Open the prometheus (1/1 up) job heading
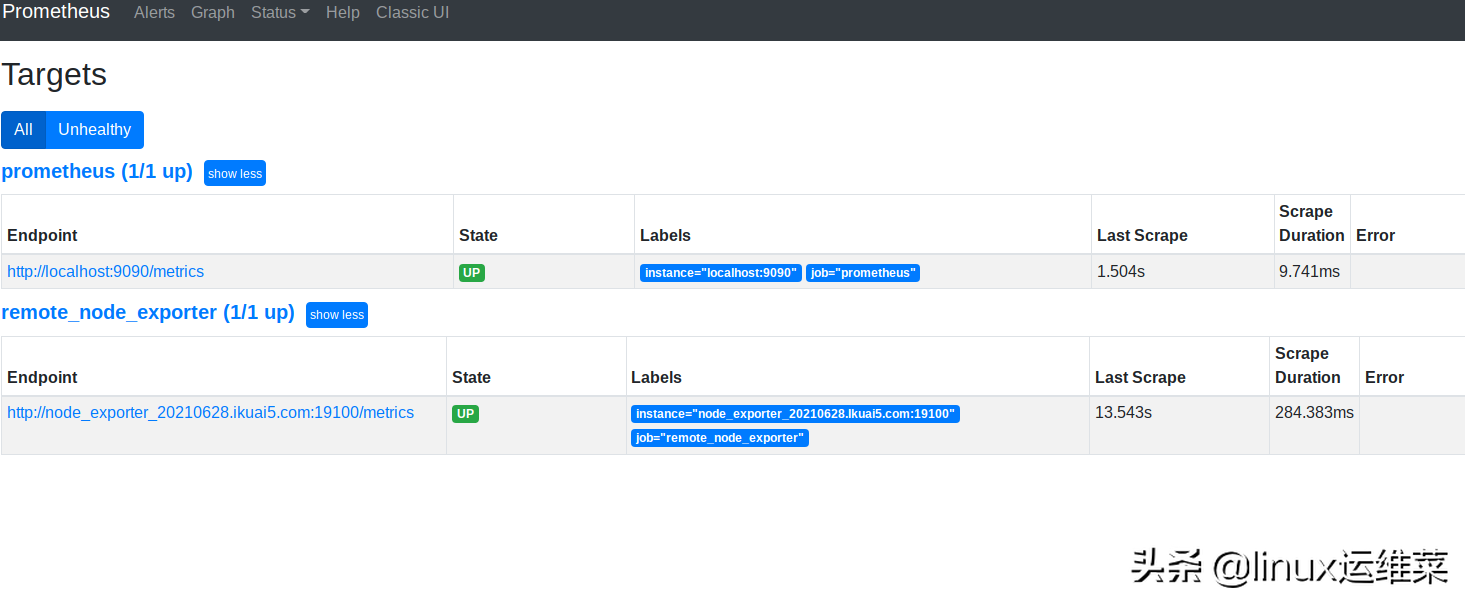 97,171
